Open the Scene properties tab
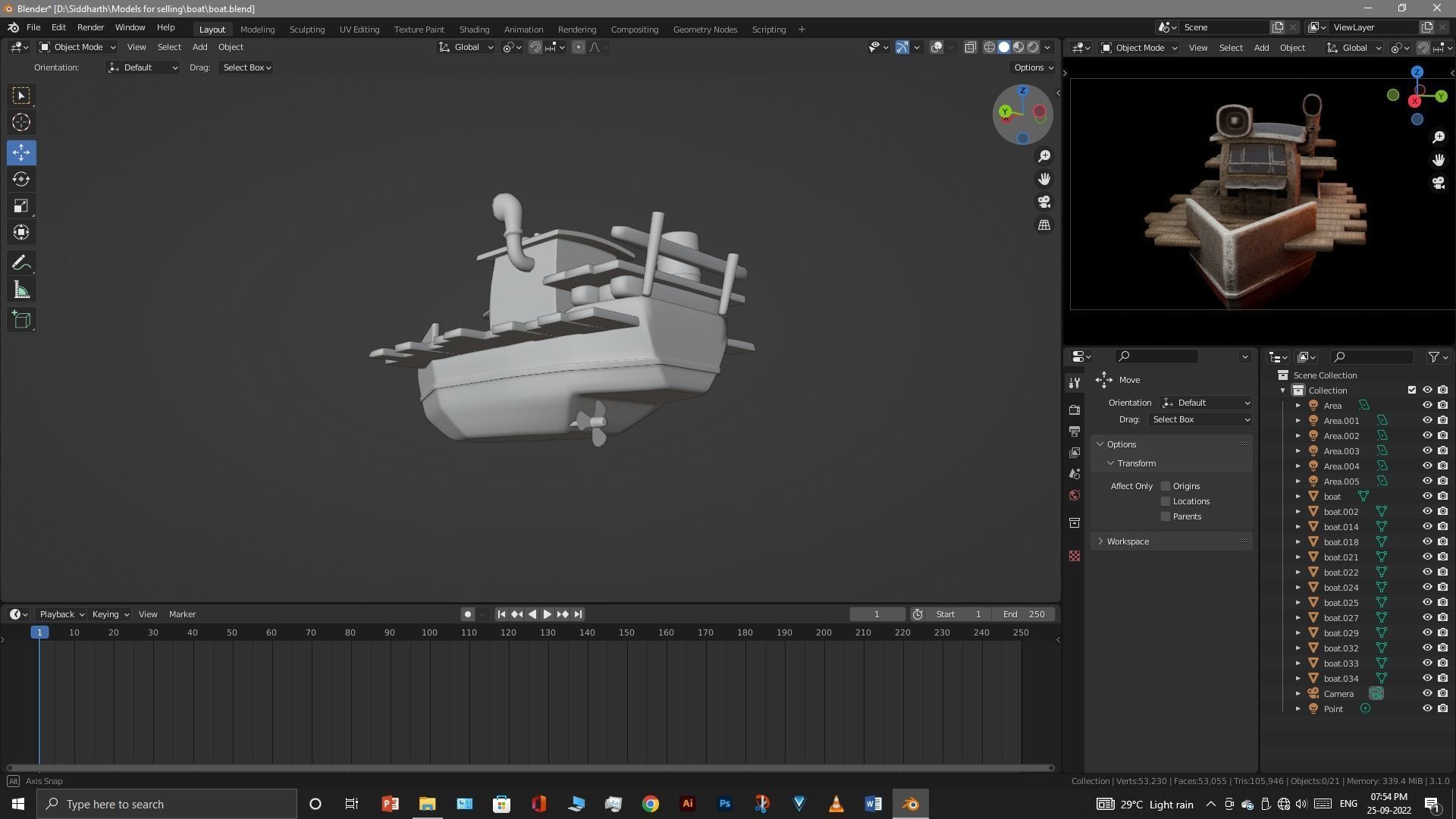 point(1074,474)
